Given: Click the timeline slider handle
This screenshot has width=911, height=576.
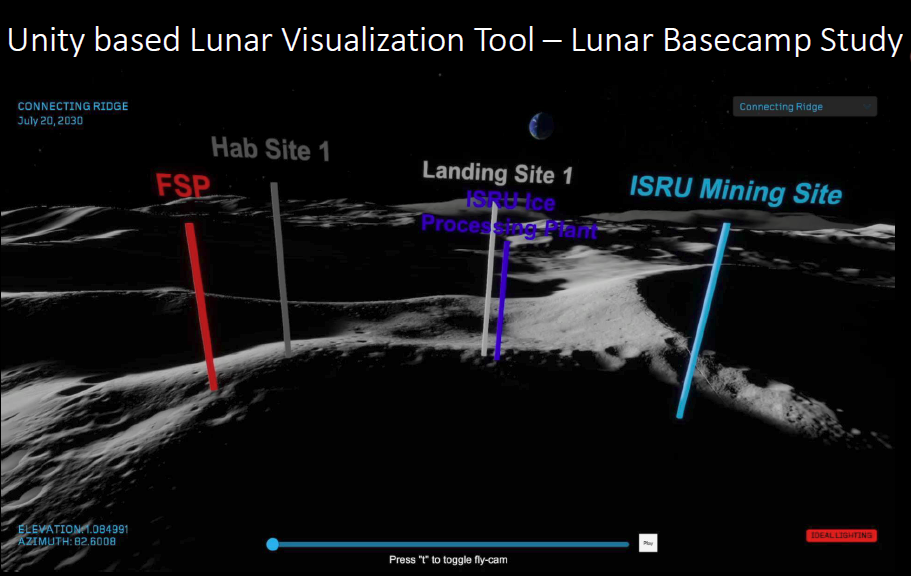Looking at the screenshot, I should click(273, 544).
